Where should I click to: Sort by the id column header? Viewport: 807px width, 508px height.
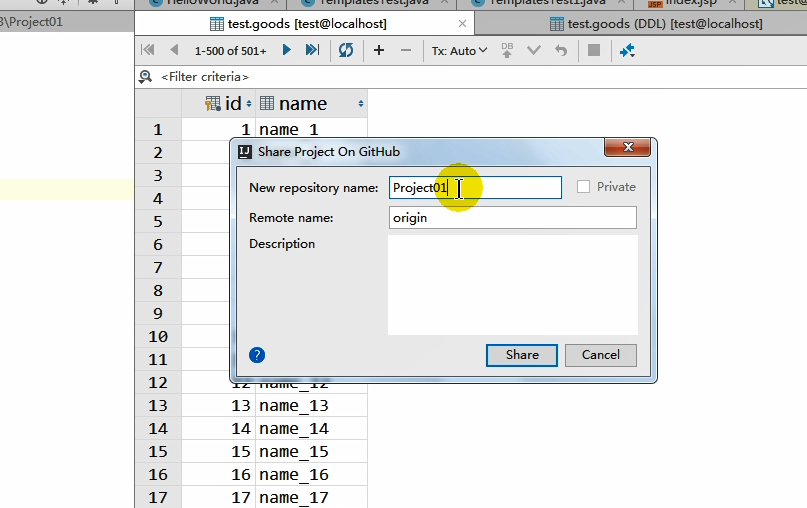tap(219, 103)
